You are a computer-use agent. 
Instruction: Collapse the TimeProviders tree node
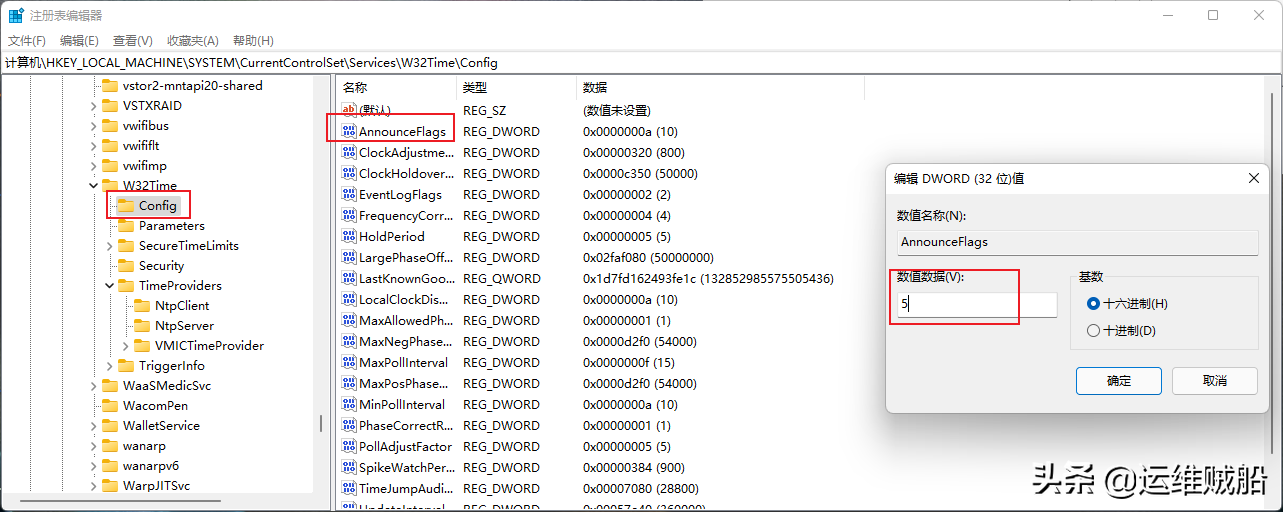tap(109, 286)
